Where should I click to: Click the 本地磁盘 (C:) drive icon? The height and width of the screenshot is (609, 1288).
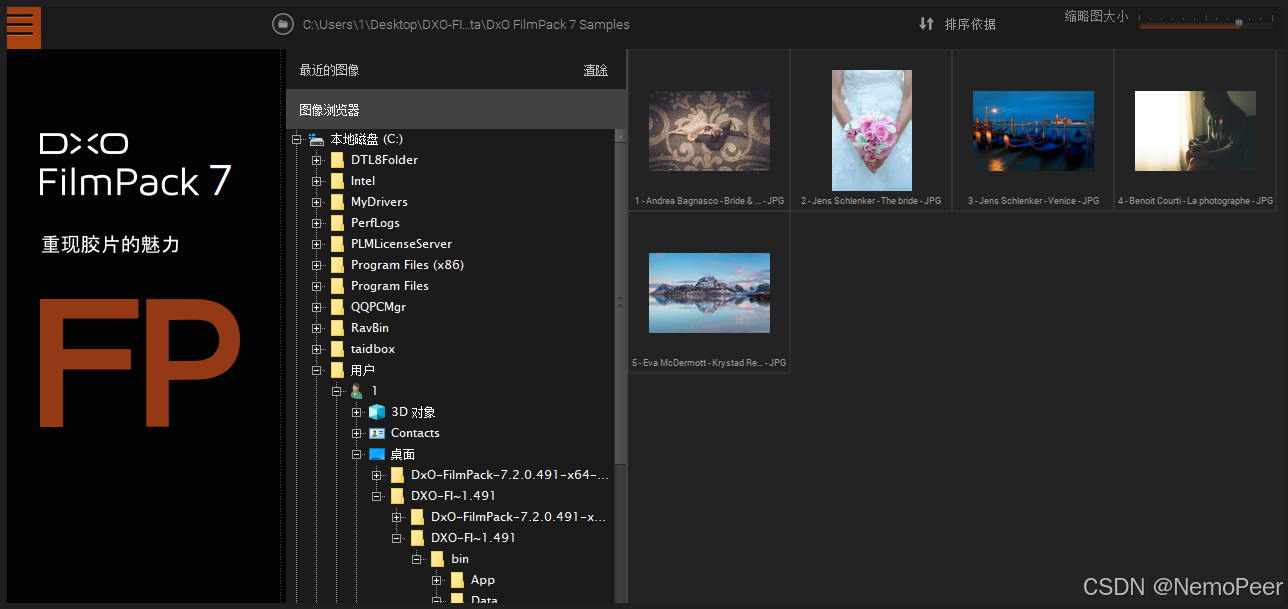317,139
